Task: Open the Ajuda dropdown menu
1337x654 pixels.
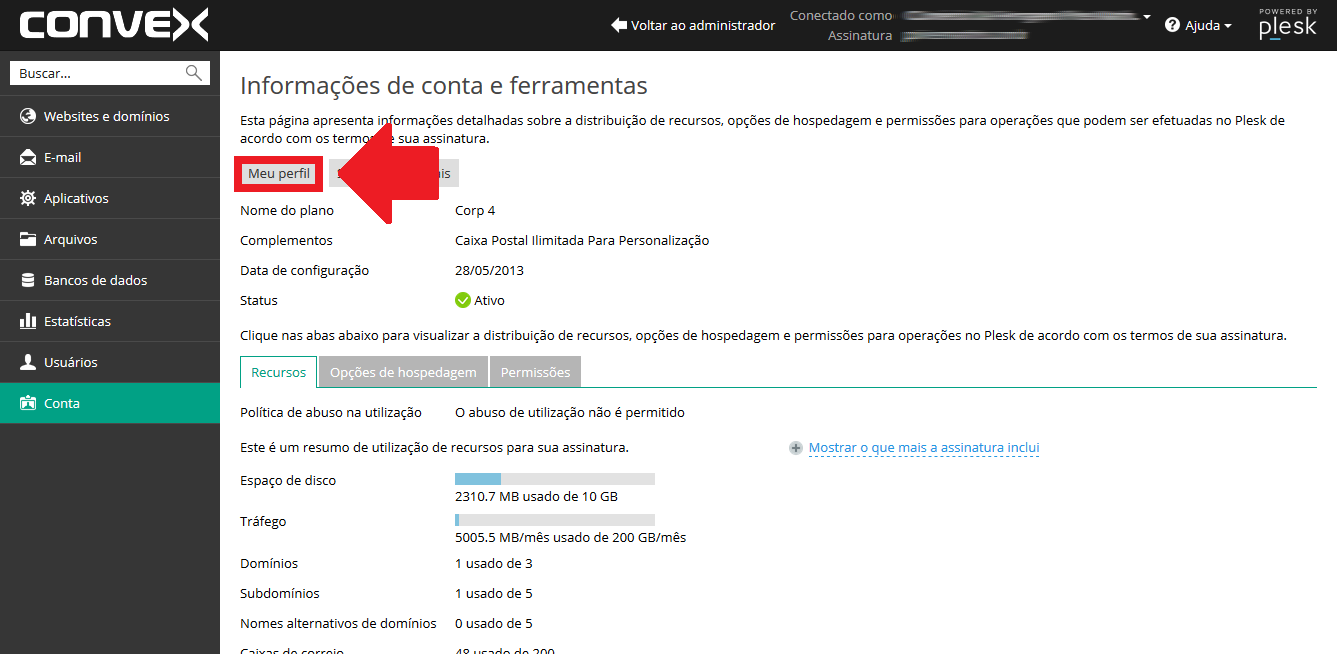Action: 1198,25
